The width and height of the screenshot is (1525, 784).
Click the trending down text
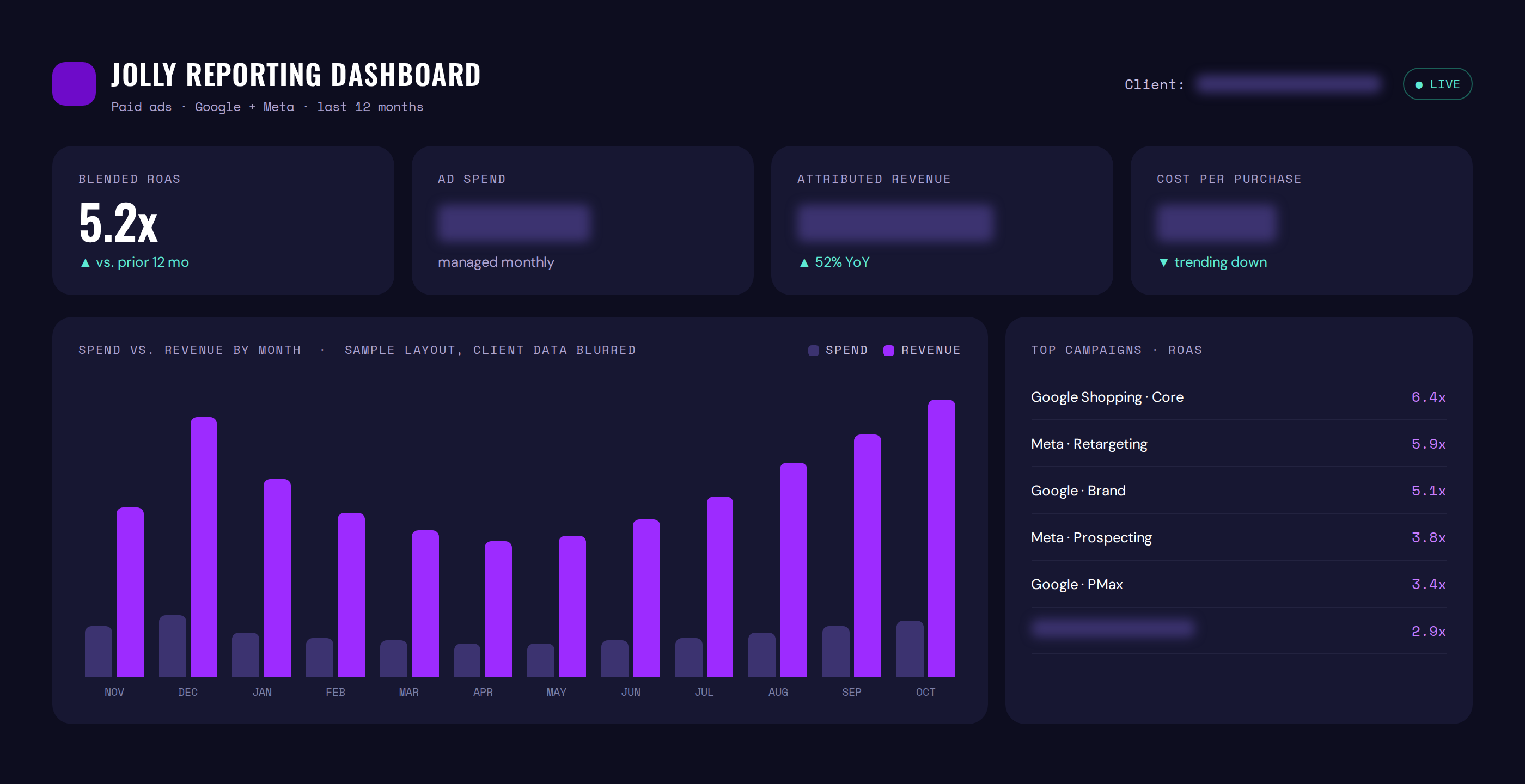[1220, 262]
